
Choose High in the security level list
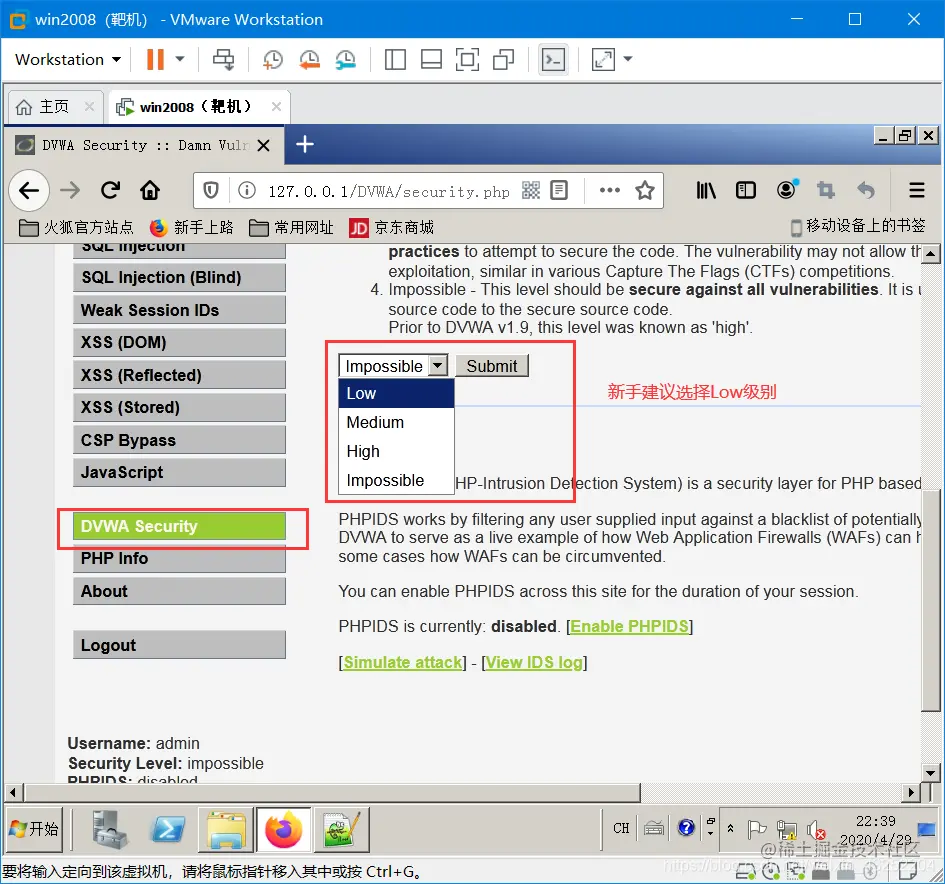(x=396, y=451)
